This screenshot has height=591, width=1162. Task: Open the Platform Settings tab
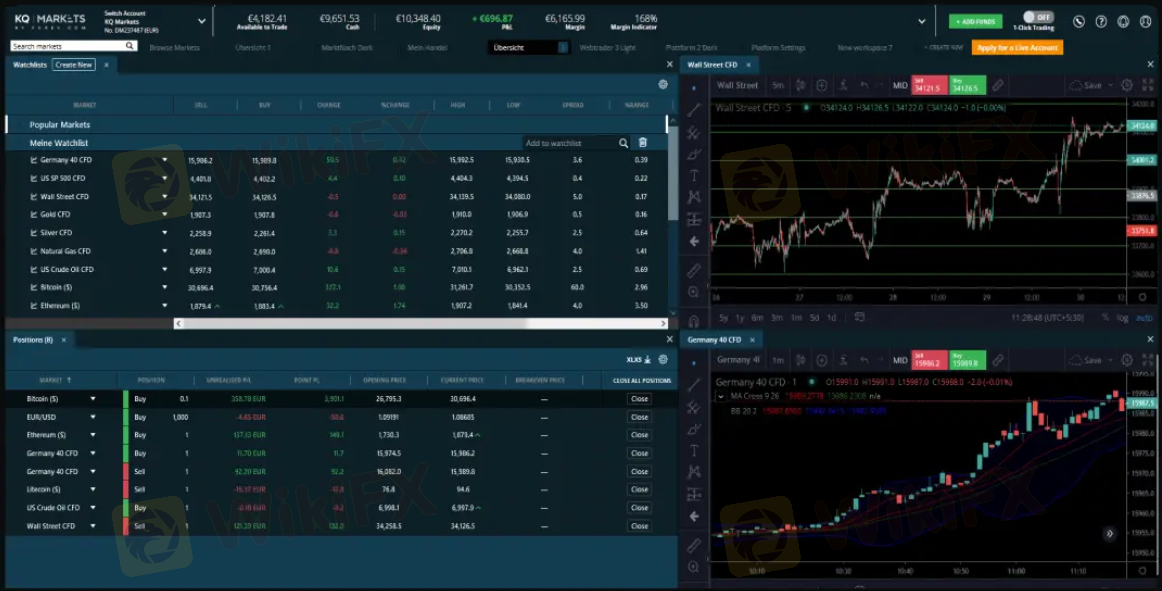coord(778,47)
